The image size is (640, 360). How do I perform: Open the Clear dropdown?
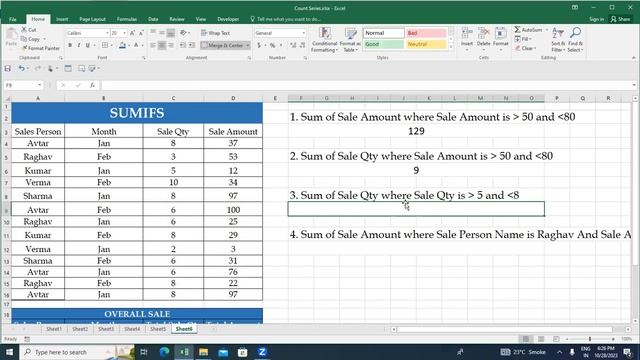[x=525, y=48]
